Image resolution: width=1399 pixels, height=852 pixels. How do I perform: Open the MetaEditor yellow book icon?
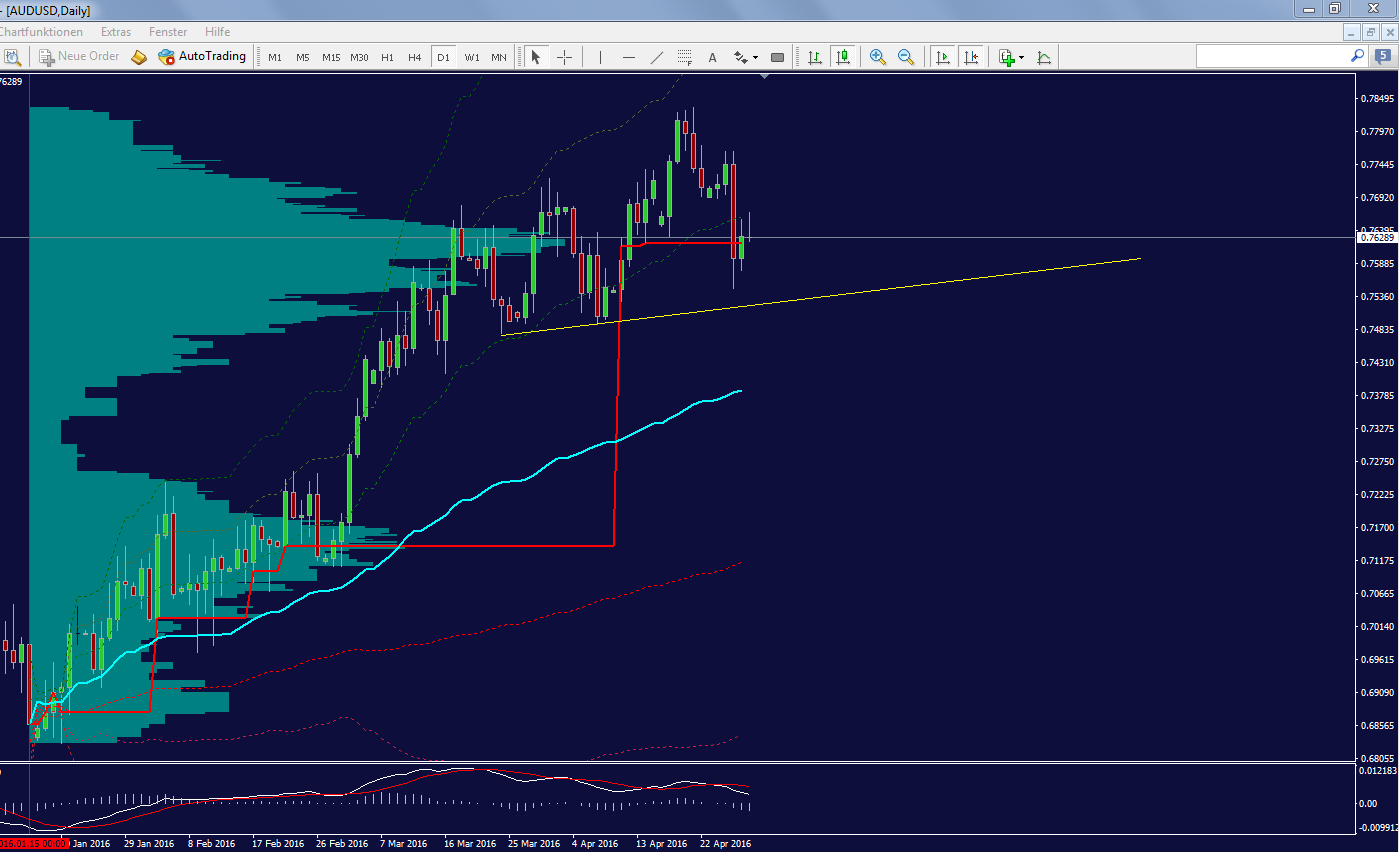139,57
